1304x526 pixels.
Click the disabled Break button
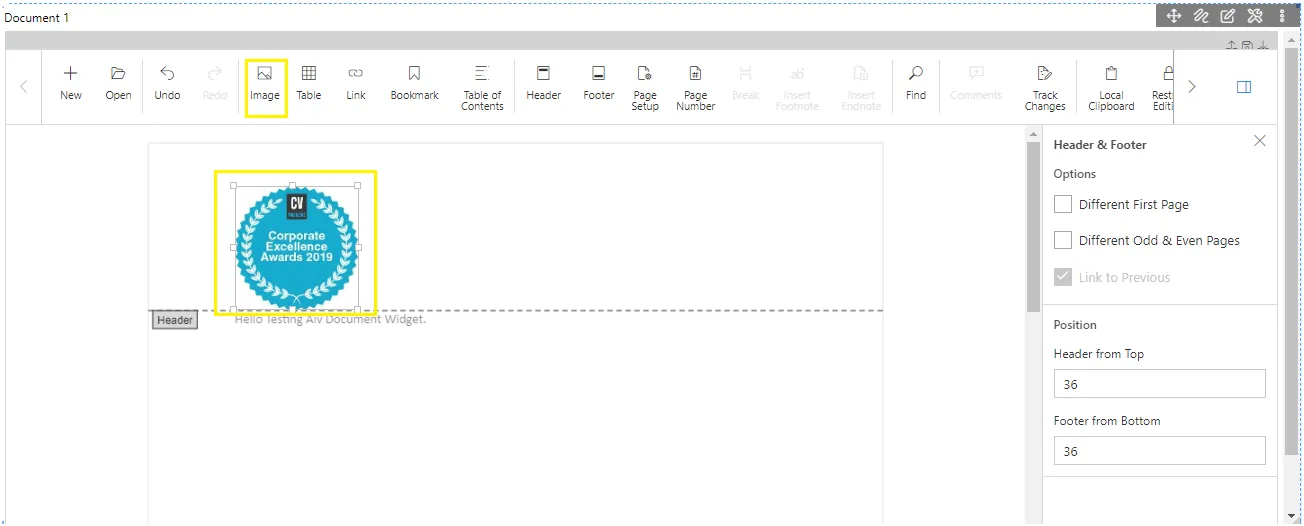[746, 84]
